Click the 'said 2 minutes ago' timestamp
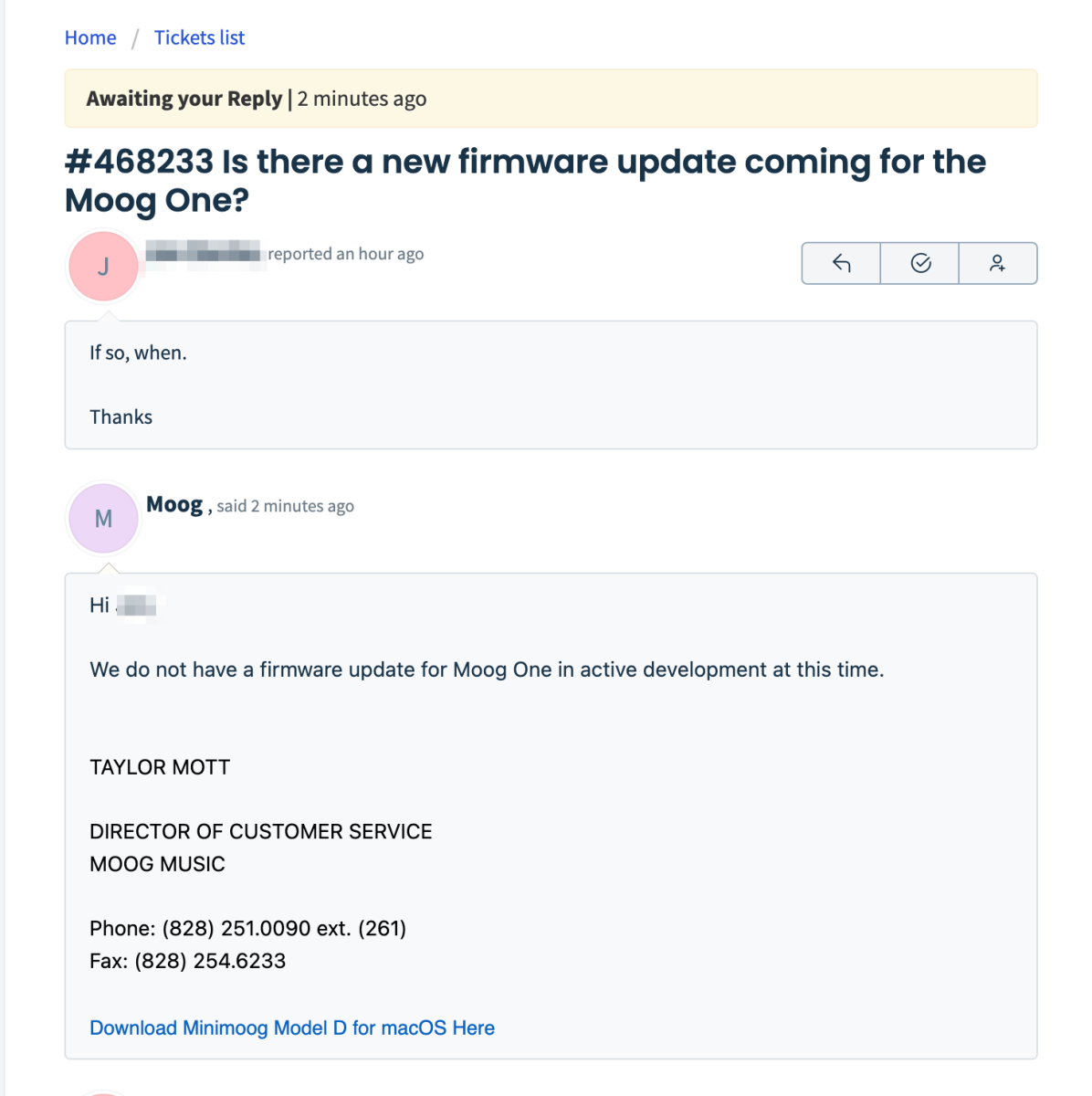This screenshot has width=1092, height=1096. pyautogui.click(x=286, y=506)
